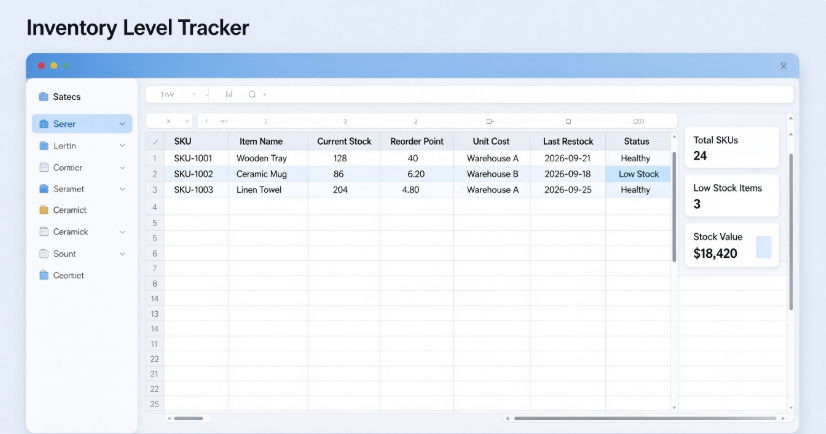Image resolution: width=826 pixels, height=434 pixels.
Task: Click the Last Restock column header
Action: pyautogui.click(x=568, y=141)
